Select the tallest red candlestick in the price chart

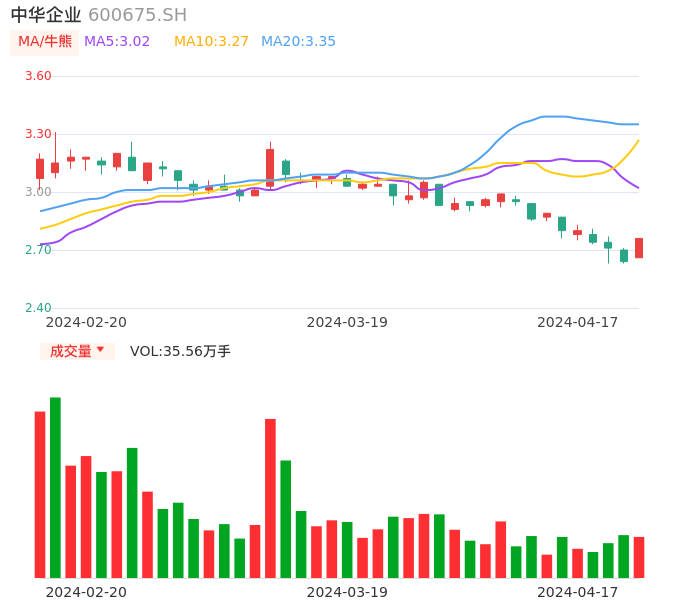click(270, 167)
